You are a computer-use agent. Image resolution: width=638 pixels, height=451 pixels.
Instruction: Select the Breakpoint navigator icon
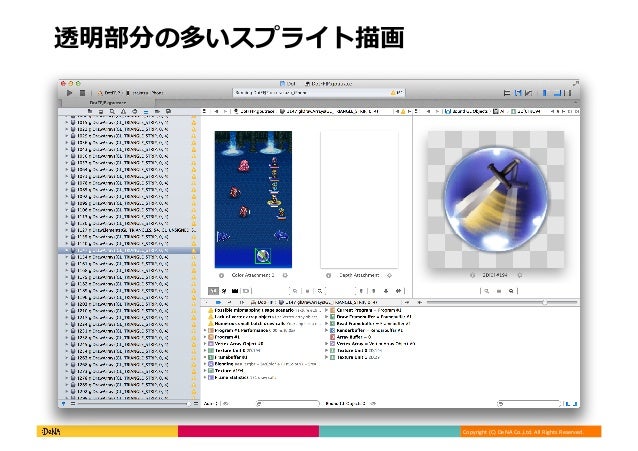click(x=157, y=111)
